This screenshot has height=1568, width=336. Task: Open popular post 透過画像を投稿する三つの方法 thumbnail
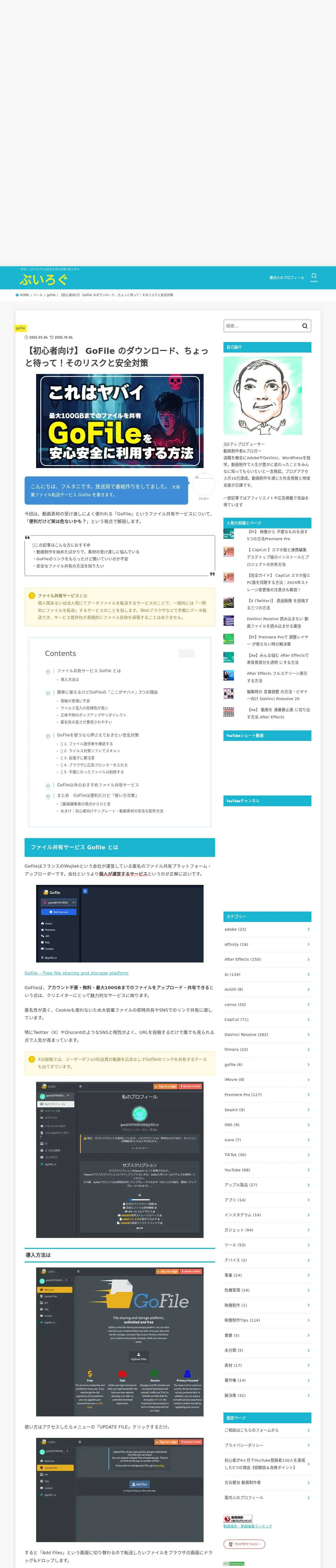[x=229, y=603]
